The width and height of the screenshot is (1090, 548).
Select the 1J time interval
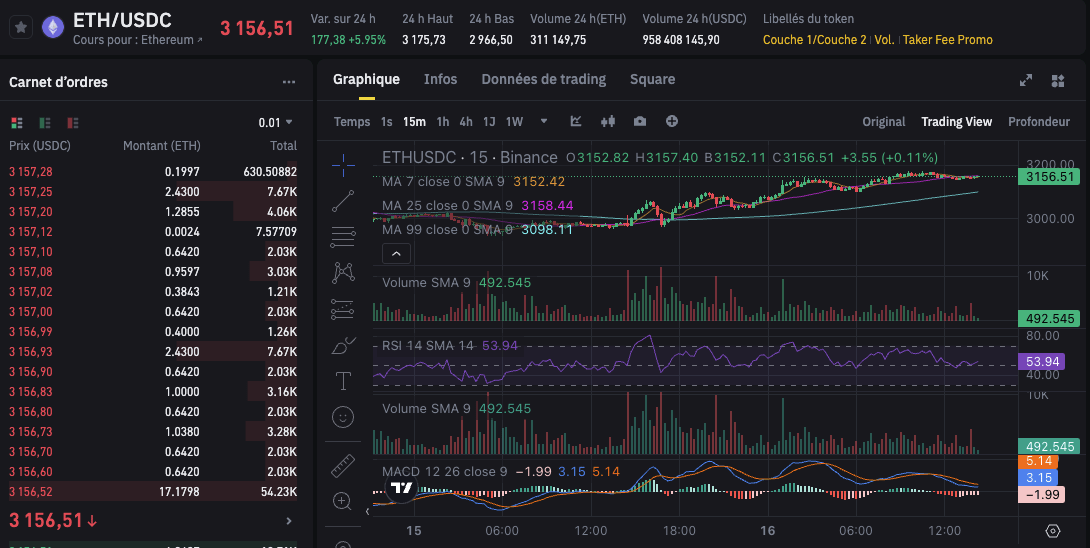tap(489, 122)
